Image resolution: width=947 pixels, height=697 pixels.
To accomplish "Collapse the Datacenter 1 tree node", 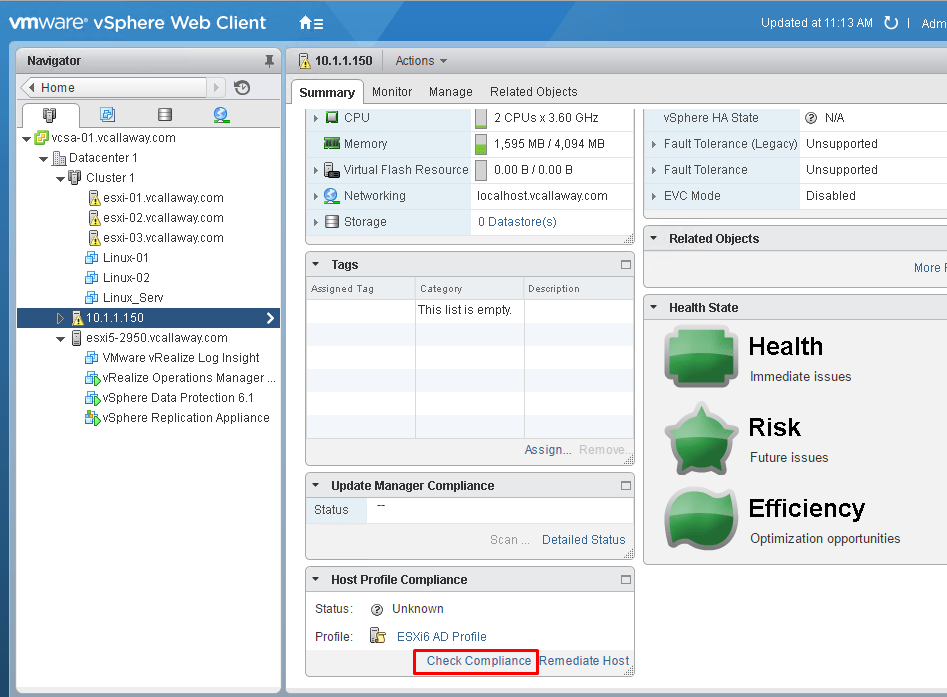I will [x=43, y=159].
